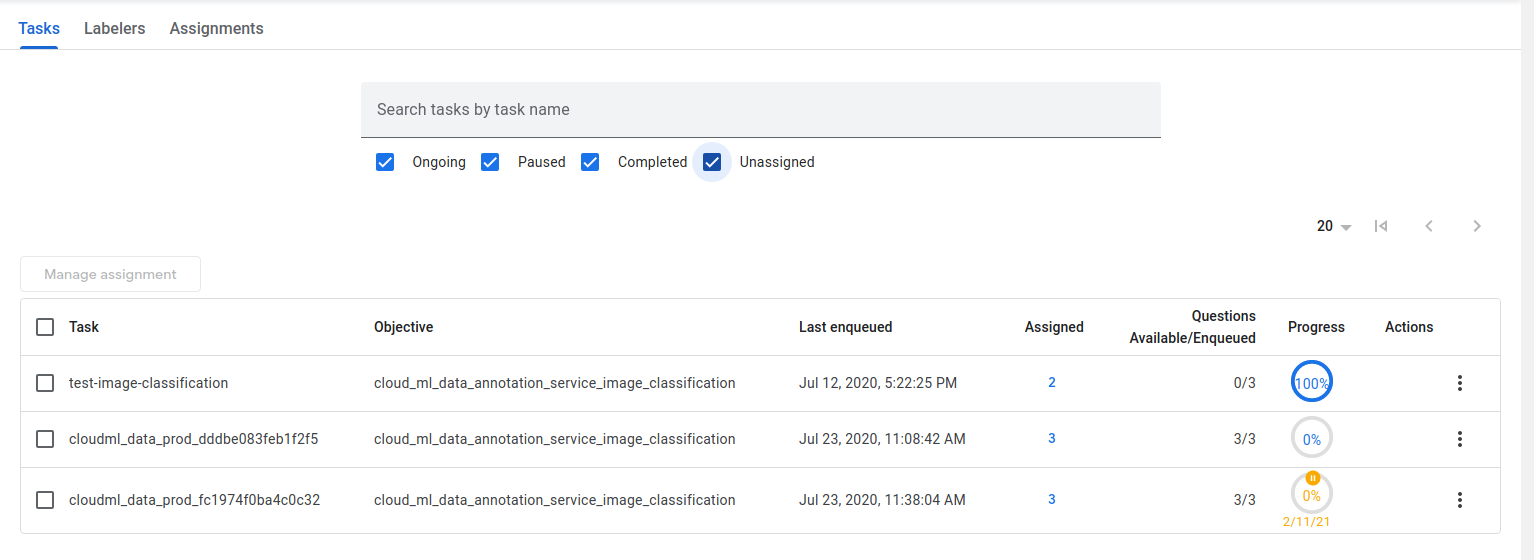Click the search tasks by name field
This screenshot has height=560, width=1534.
760,109
